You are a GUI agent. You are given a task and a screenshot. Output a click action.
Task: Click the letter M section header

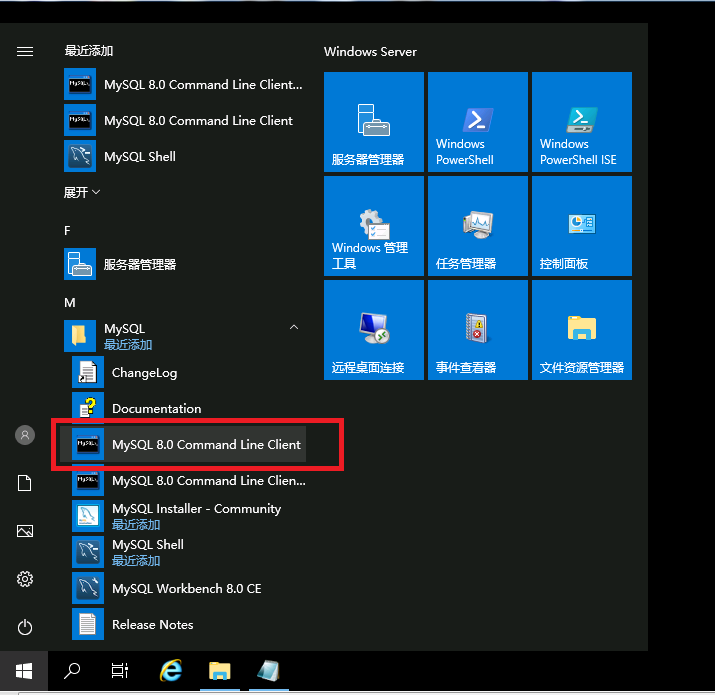tap(70, 303)
